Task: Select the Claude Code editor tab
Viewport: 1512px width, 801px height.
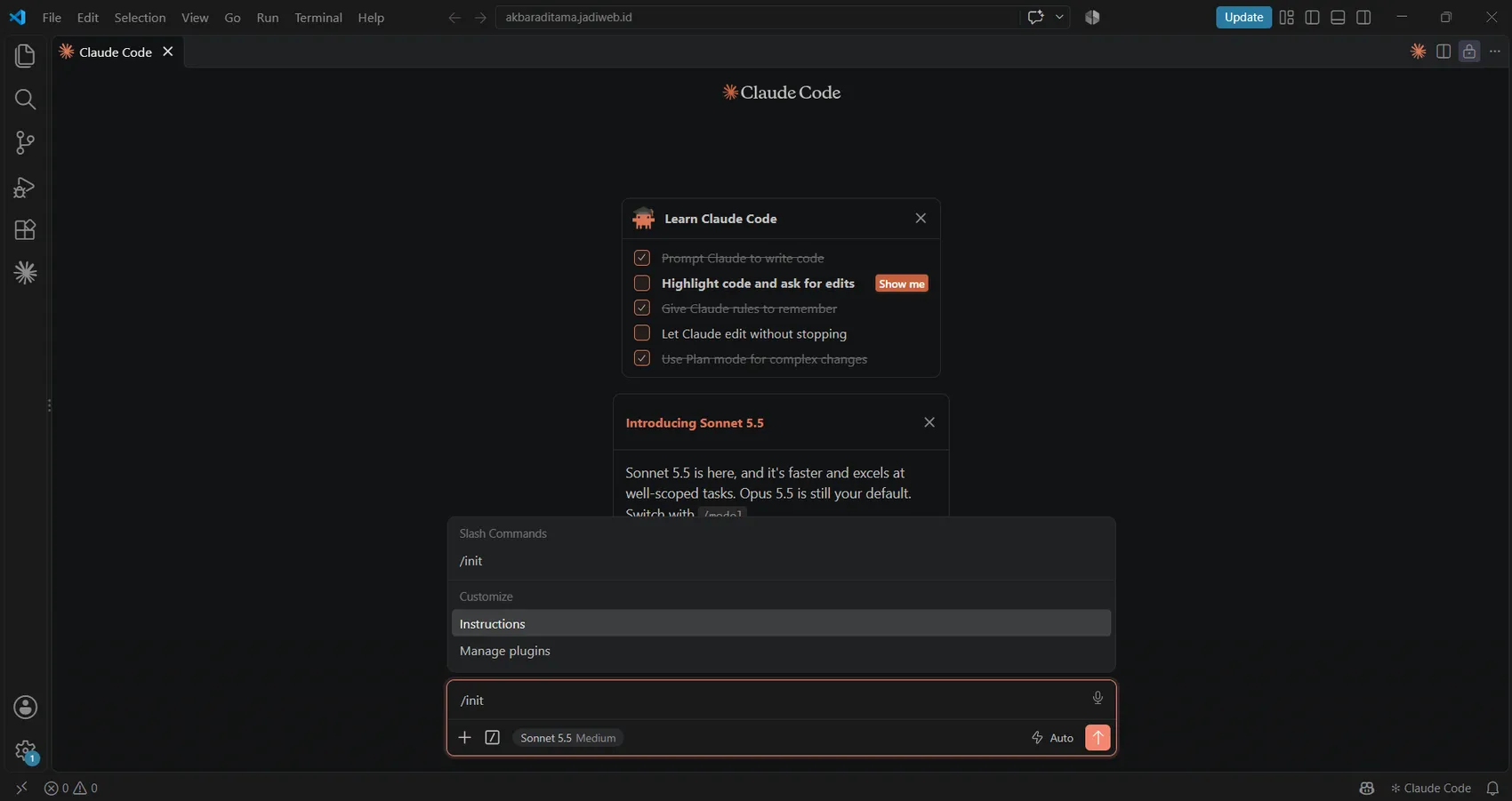Action: 116,52
